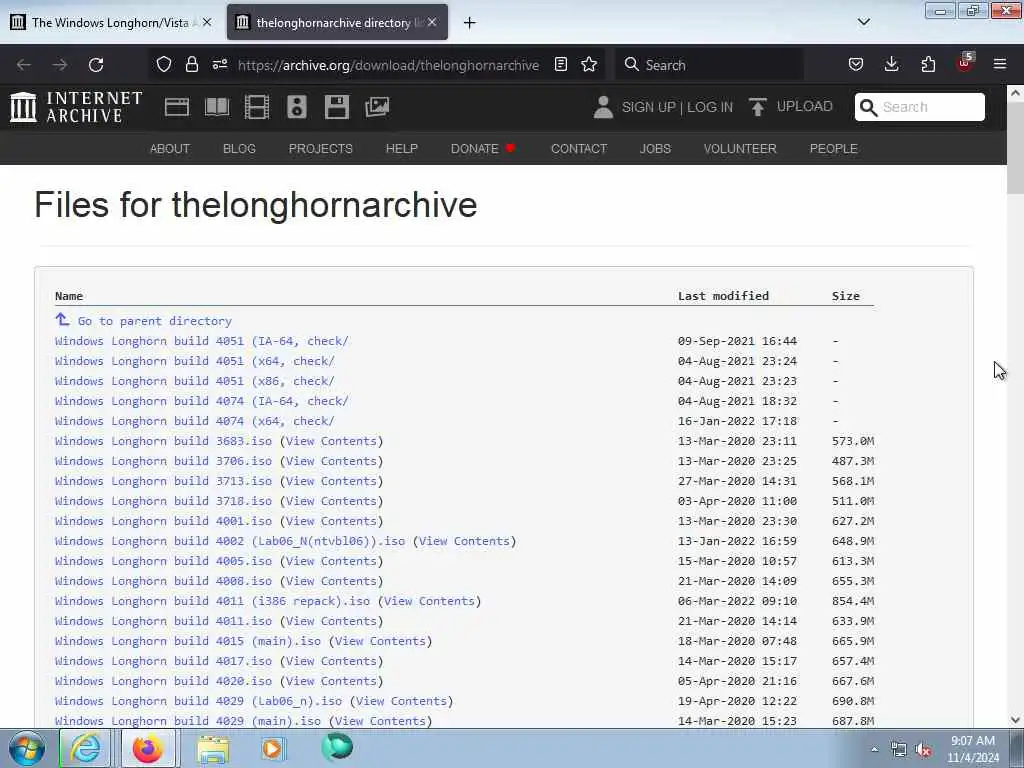Open Windows Media Player on taskbar
1024x768 pixels.
coord(273,748)
